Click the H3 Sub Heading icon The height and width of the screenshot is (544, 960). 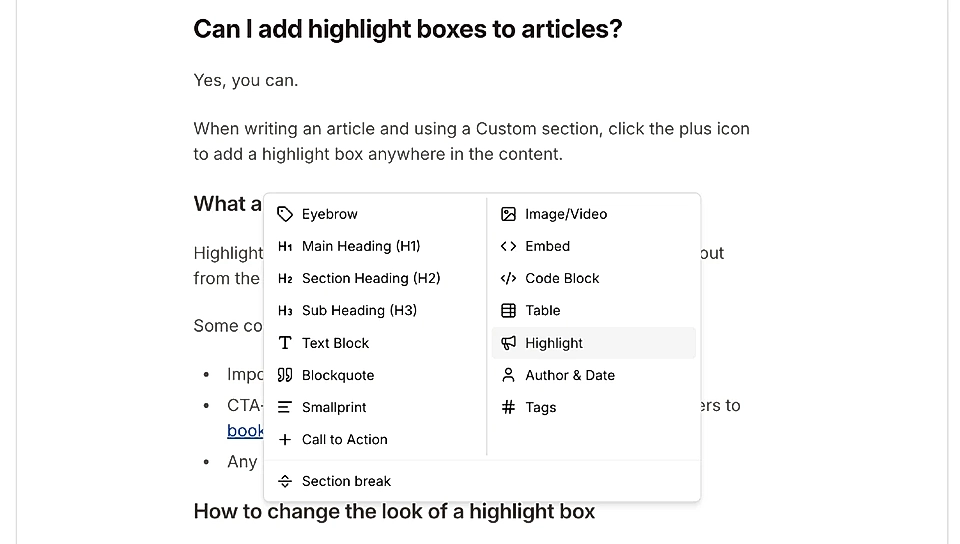pos(285,310)
